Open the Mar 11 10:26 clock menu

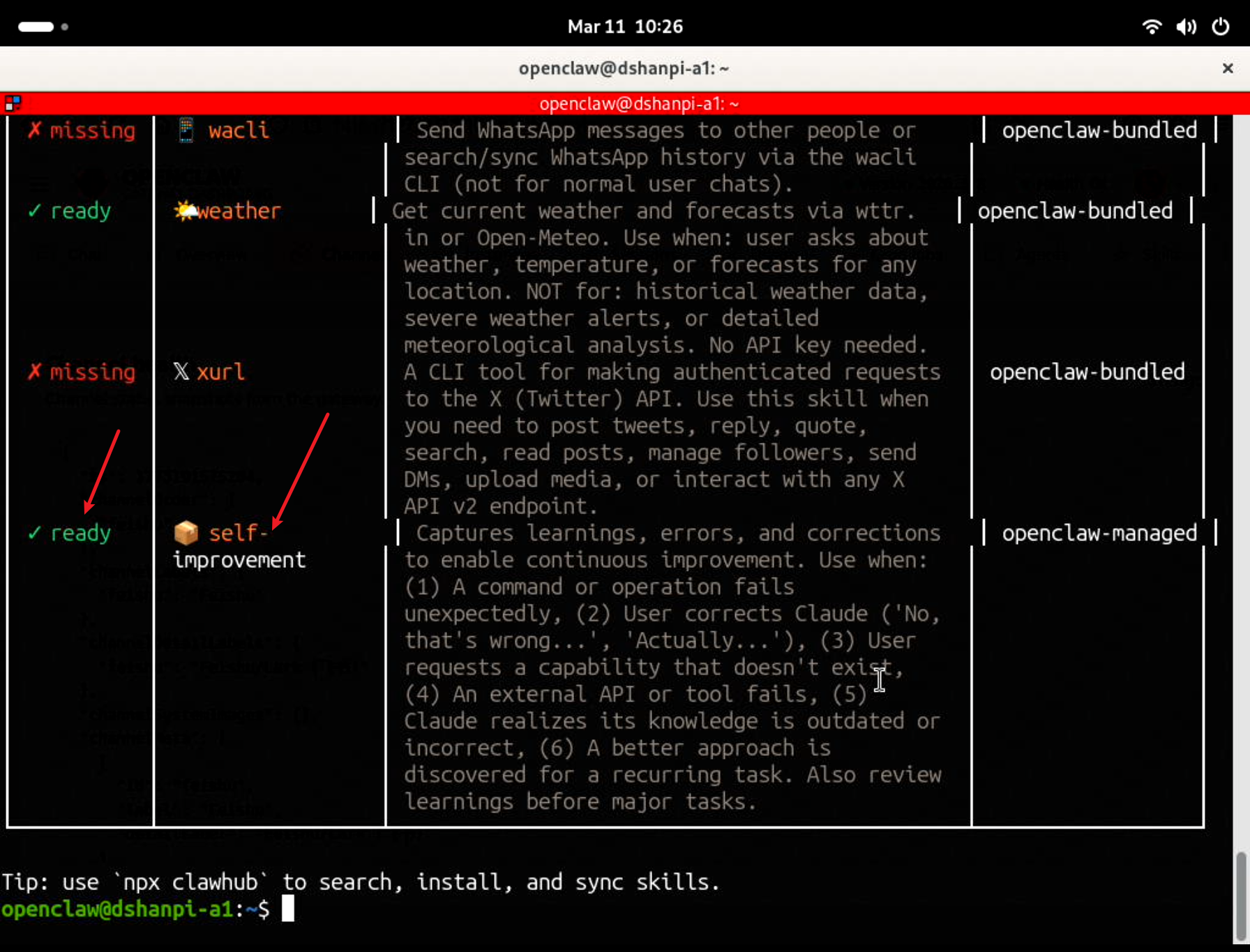[x=624, y=27]
